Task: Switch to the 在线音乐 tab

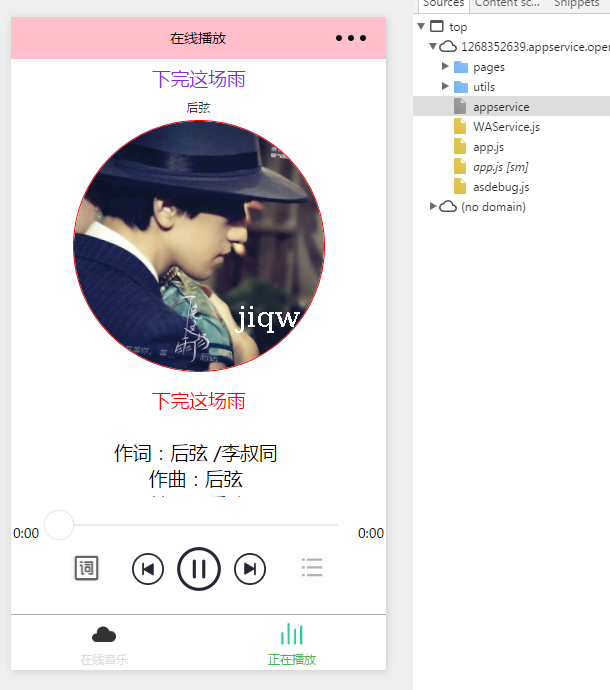Action: tap(104, 645)
